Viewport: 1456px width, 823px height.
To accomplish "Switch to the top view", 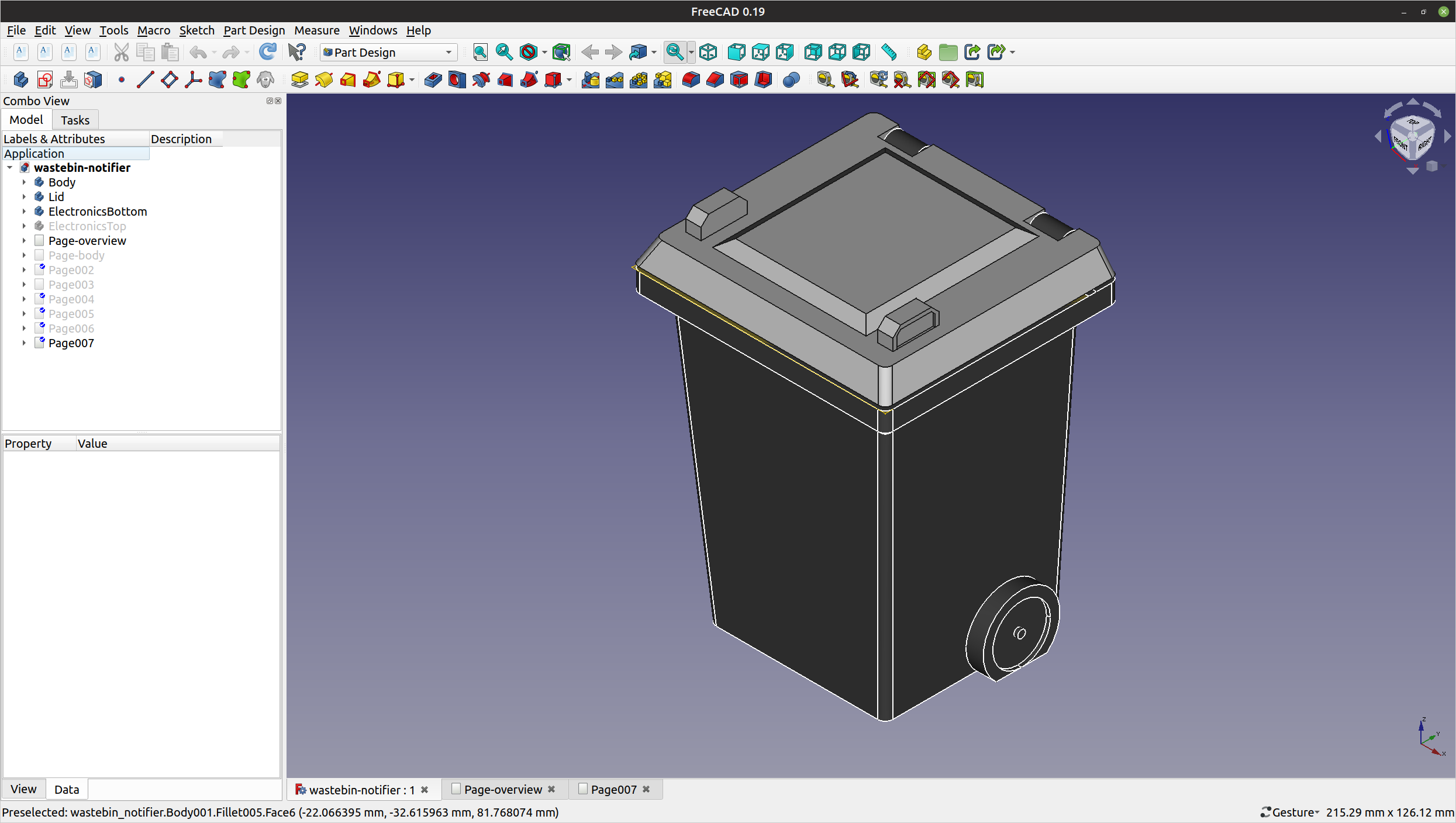I will tap(761, 52).
